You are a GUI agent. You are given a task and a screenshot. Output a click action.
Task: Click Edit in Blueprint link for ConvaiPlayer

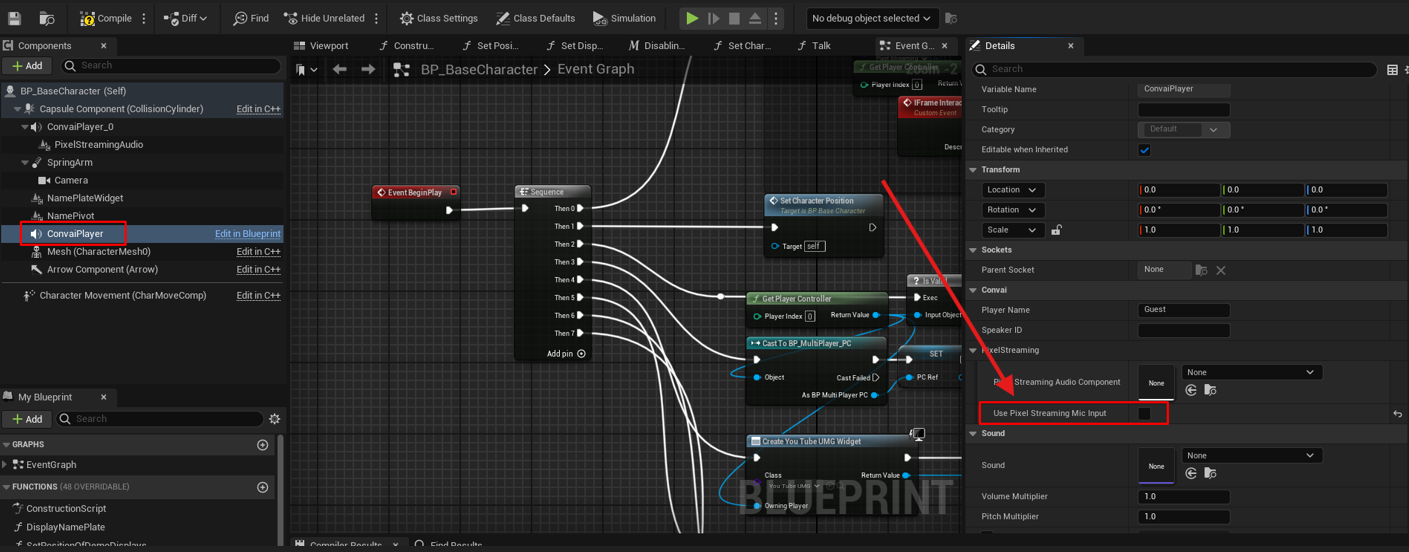[x=247, y=234]
